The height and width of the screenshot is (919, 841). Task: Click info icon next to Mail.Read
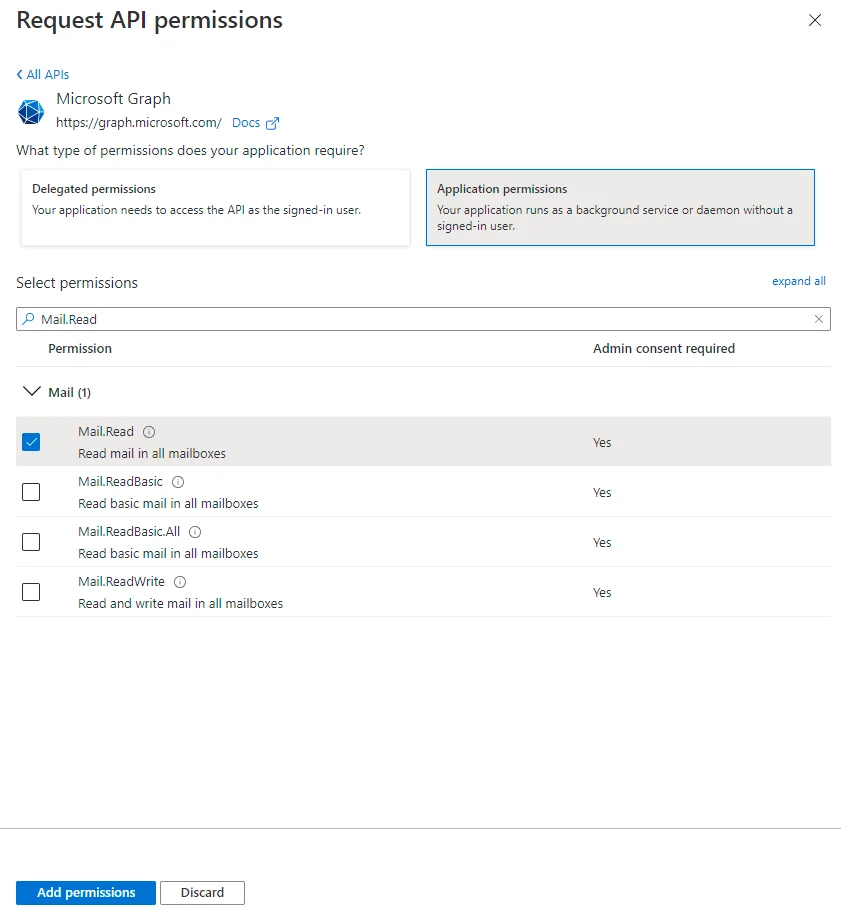149,432
